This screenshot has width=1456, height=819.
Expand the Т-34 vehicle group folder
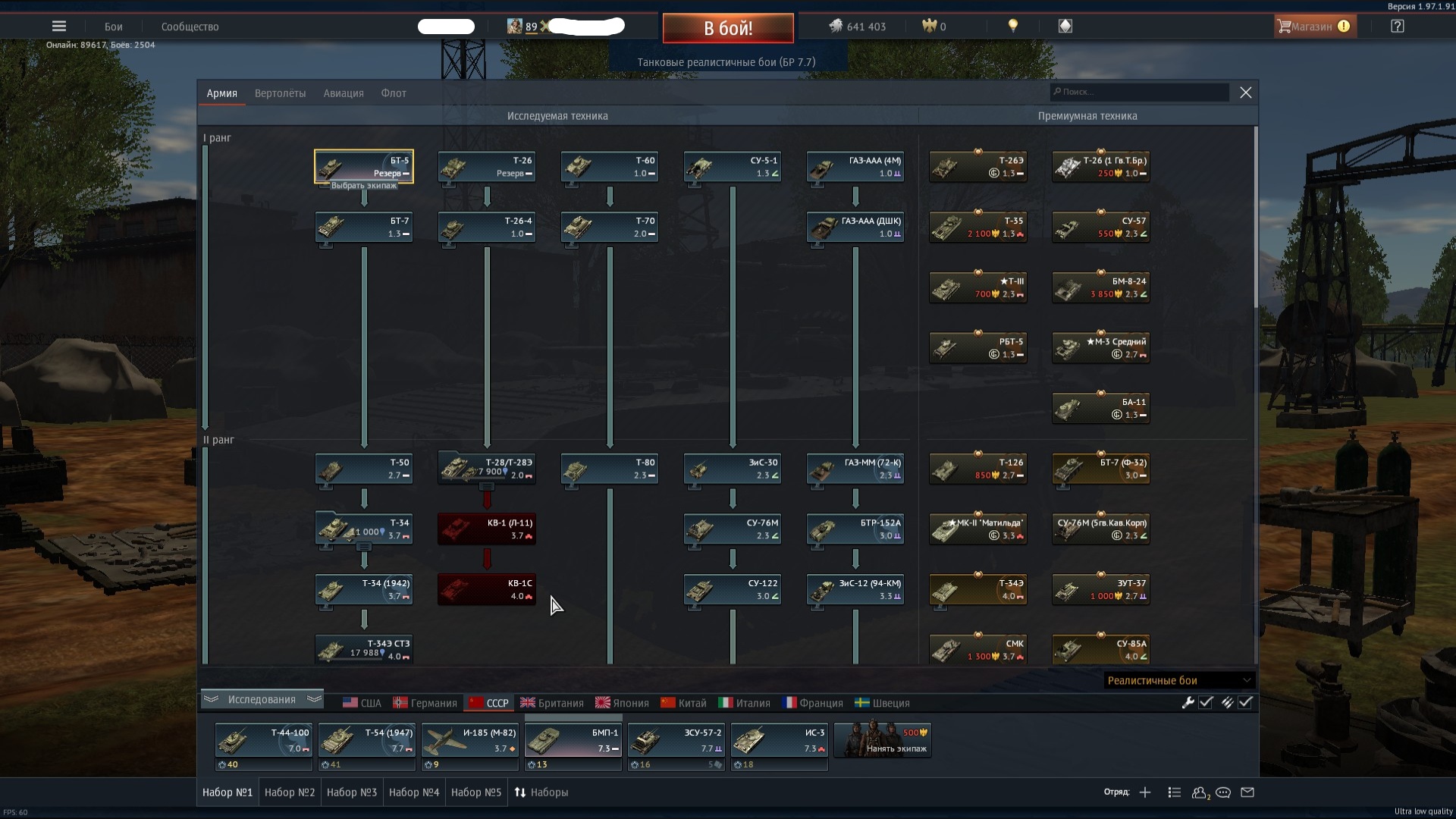(364, 547)
